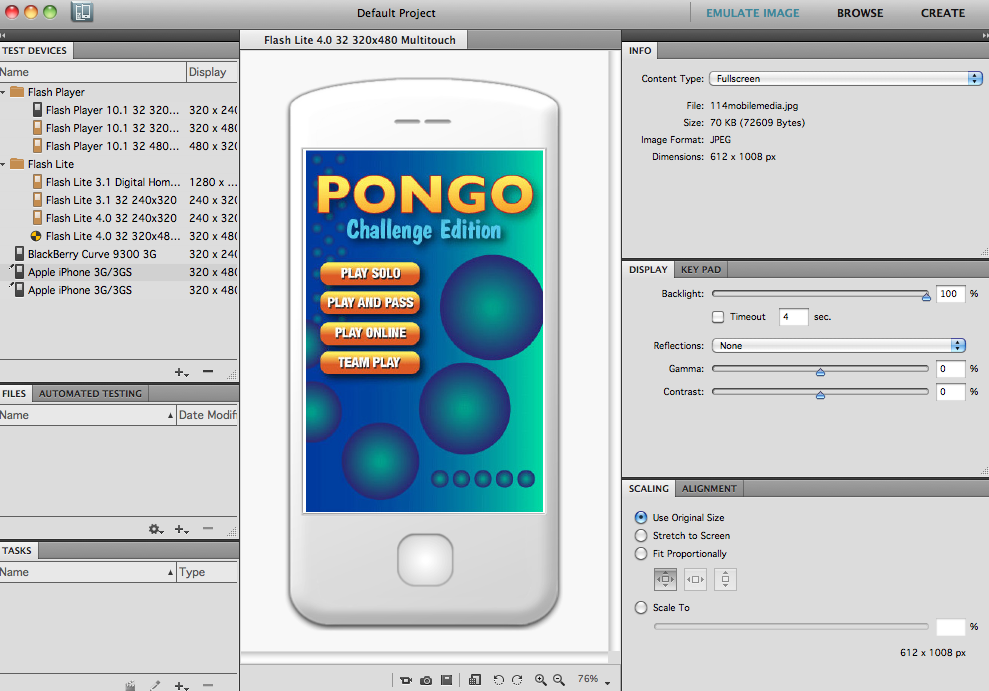Viewport: 989px width, 691px height.
Task: Open the zoom percentage dropdown arrow
Action: [x=607, y=682]
